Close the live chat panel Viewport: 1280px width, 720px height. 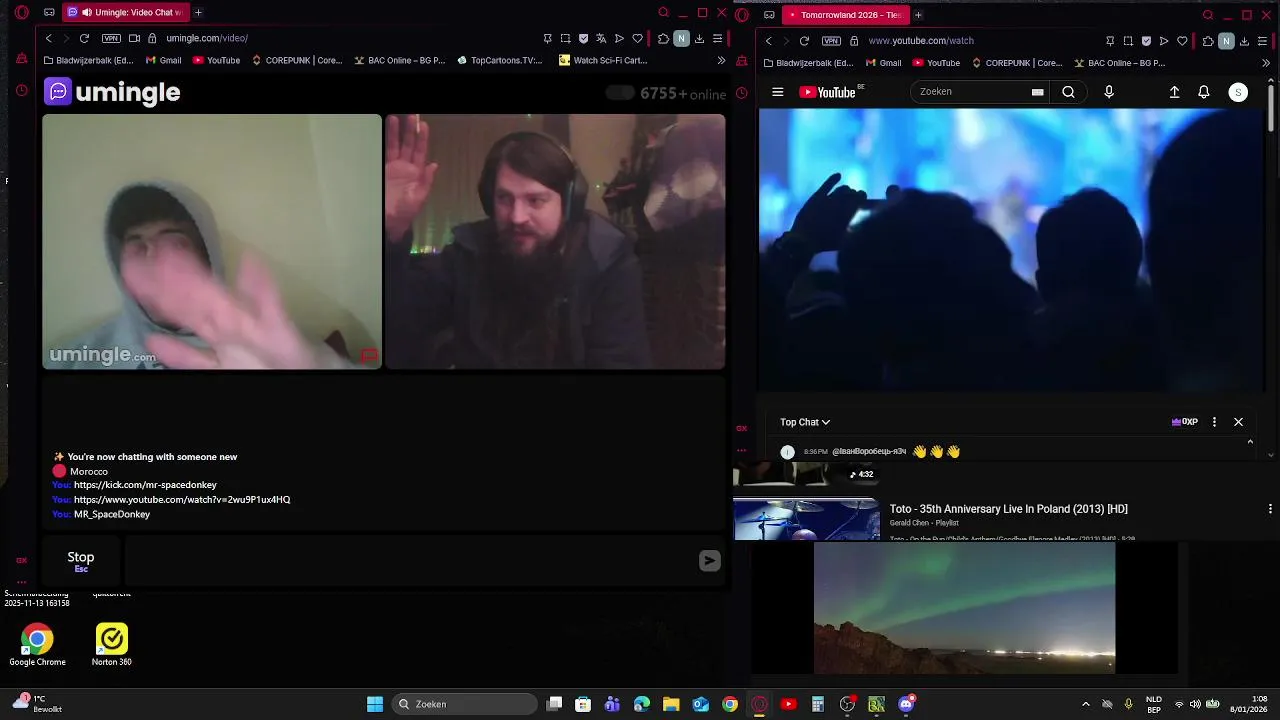[1238, 422]
